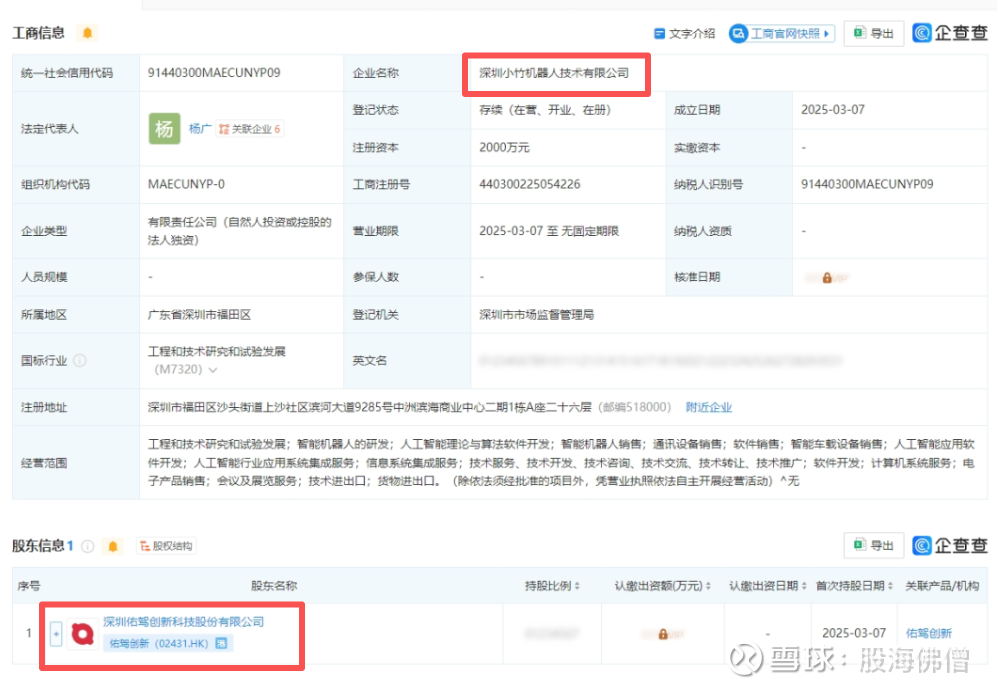Click the info icon beside 股东信息
Screen dimensions: 999x690
tap(88, 546)
